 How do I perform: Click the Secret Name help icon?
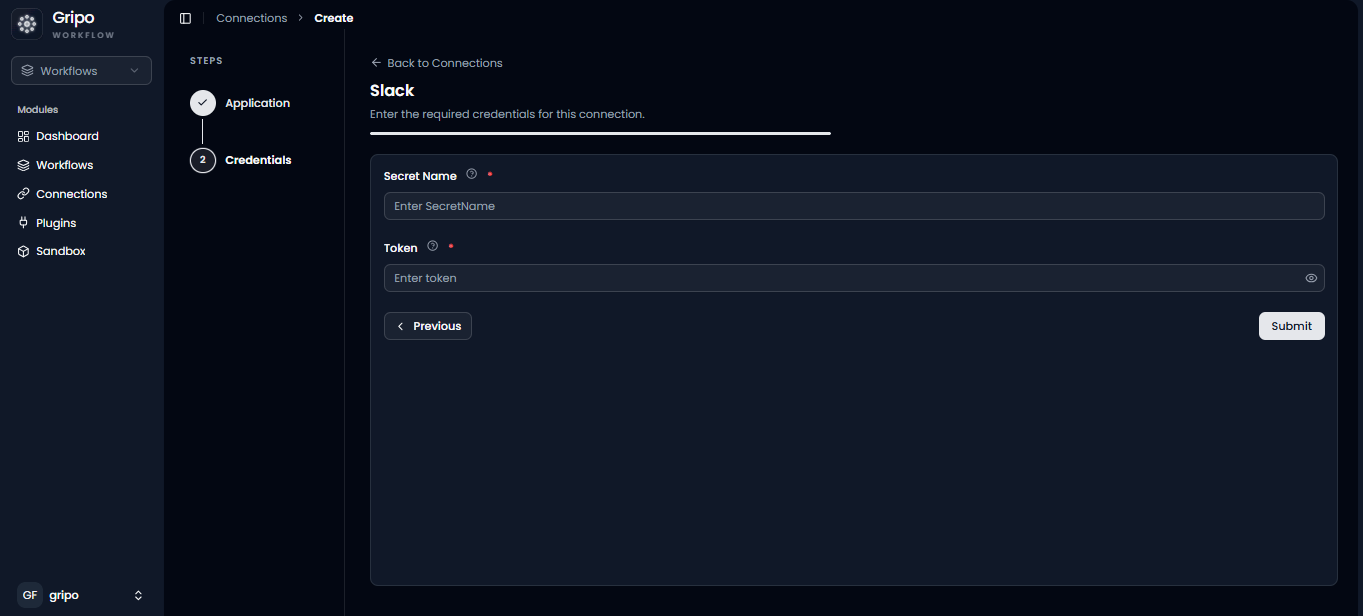coord(472,174)
